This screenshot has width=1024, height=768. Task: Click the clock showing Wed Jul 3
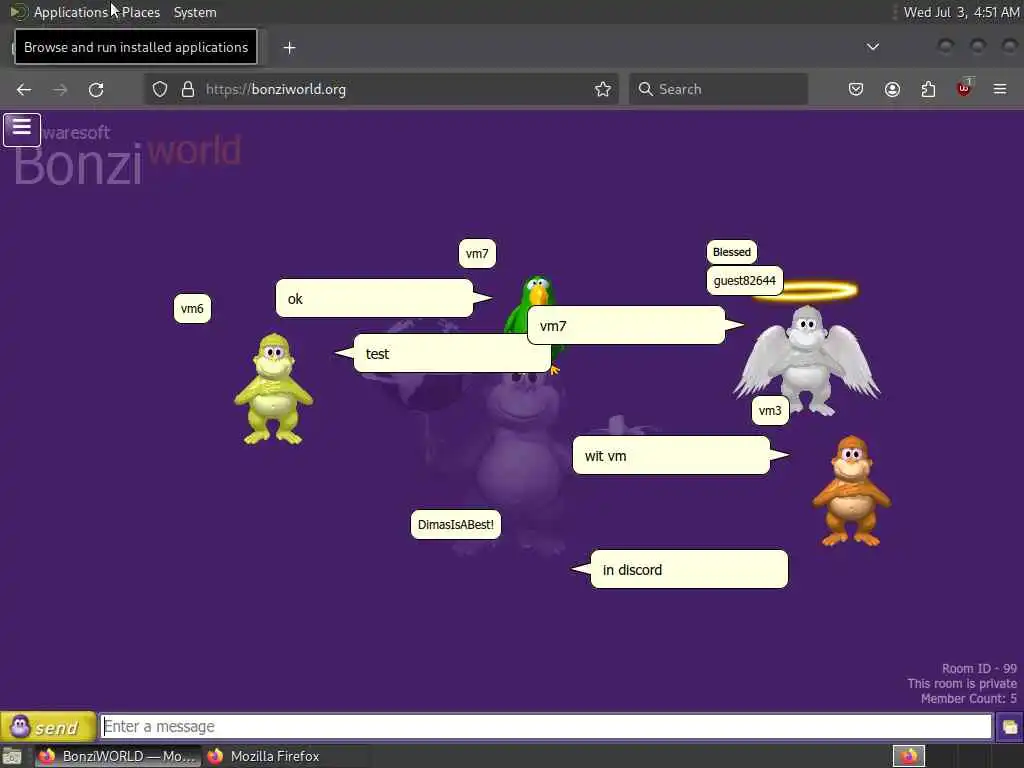(961, 12)
